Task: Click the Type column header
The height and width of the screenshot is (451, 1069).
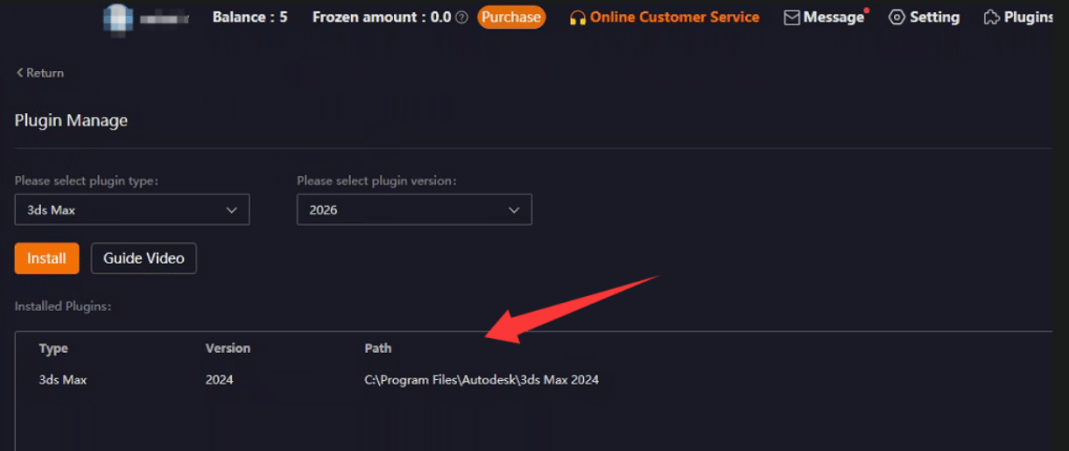Action: pyautogui.click(x=54, y=348)
